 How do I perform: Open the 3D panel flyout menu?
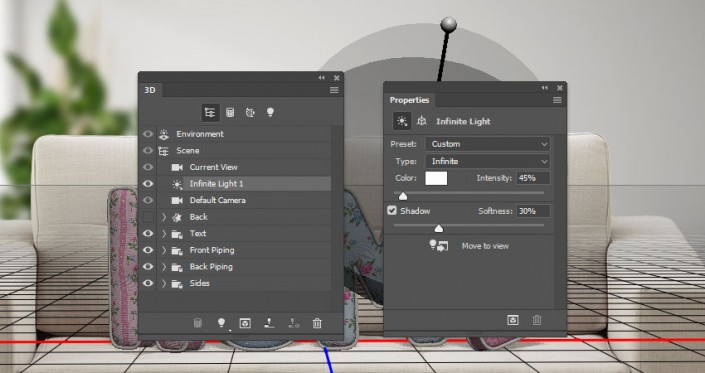334,90
